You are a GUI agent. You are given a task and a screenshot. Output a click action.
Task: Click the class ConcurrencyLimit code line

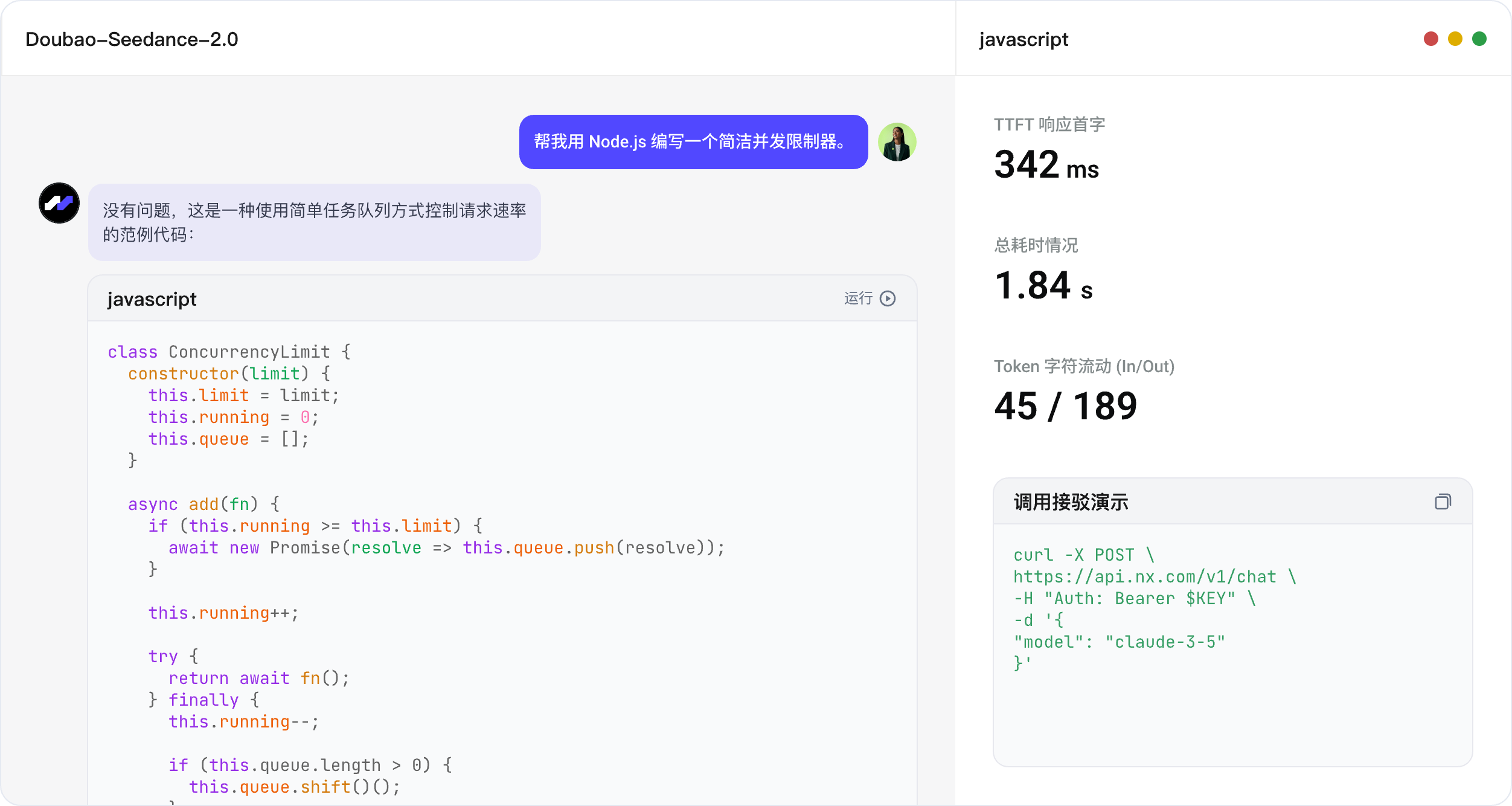229,352
